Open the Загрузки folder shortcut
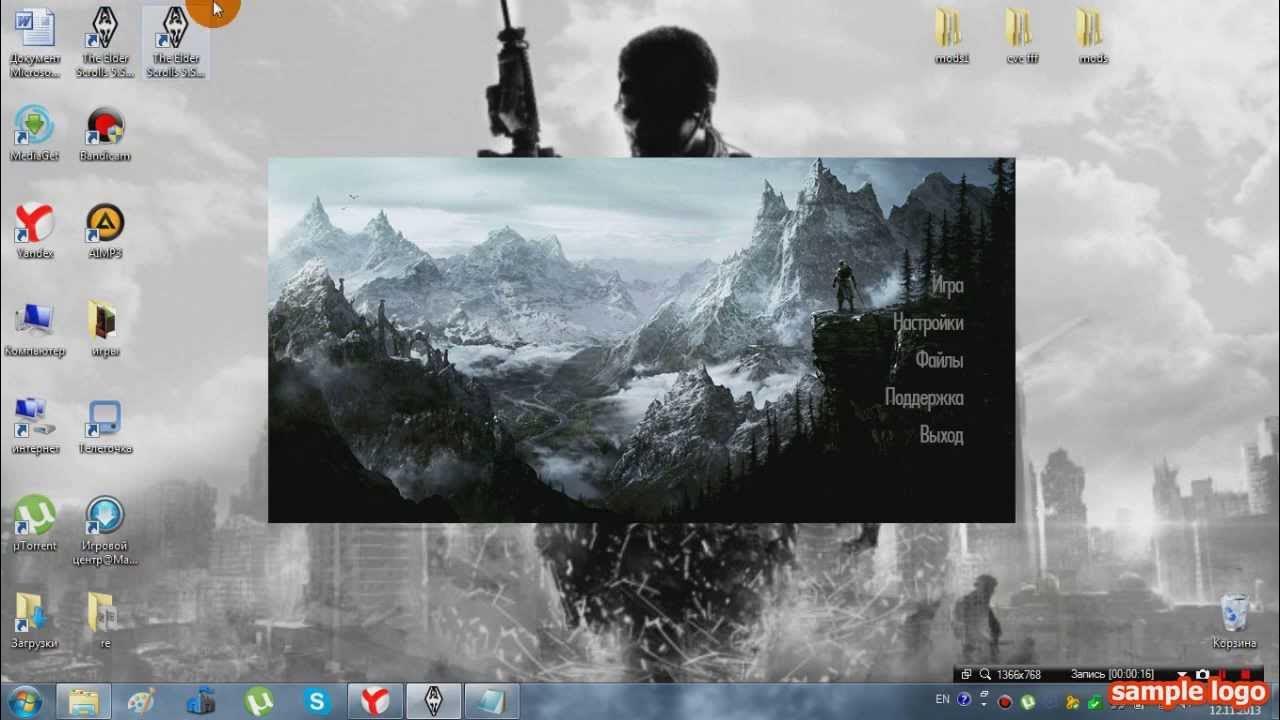This screenshot has width=1280, height=720. click(x=35, y=621)
